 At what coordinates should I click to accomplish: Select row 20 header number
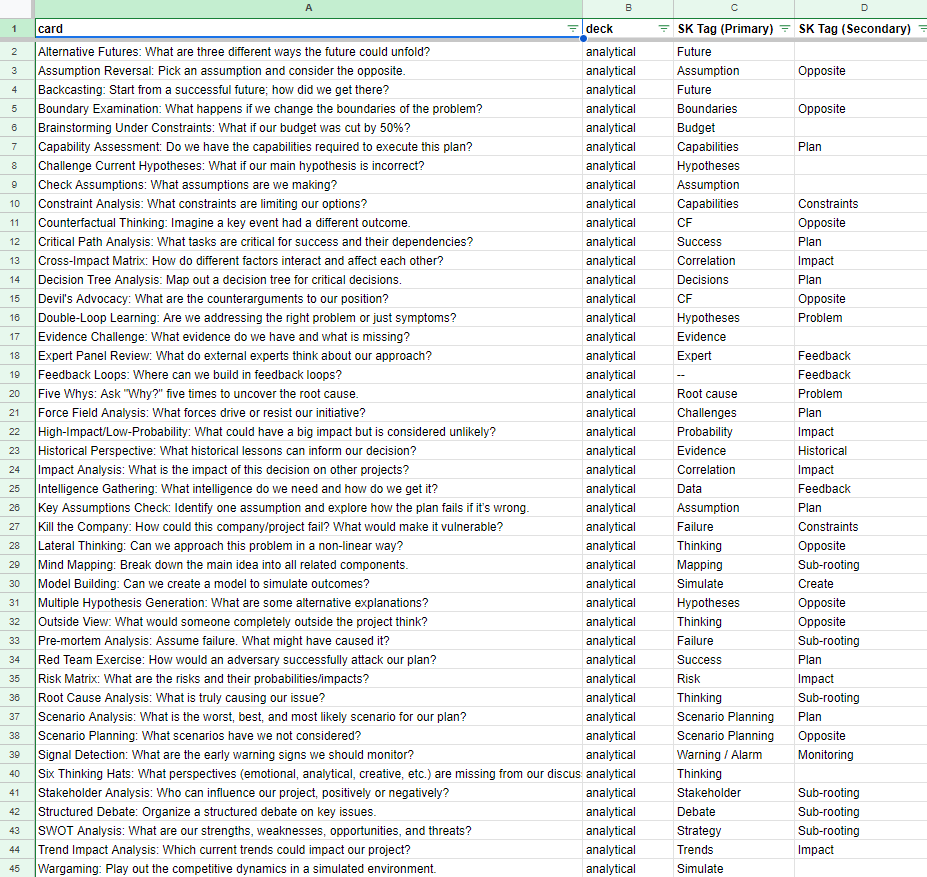pos(14,394)
